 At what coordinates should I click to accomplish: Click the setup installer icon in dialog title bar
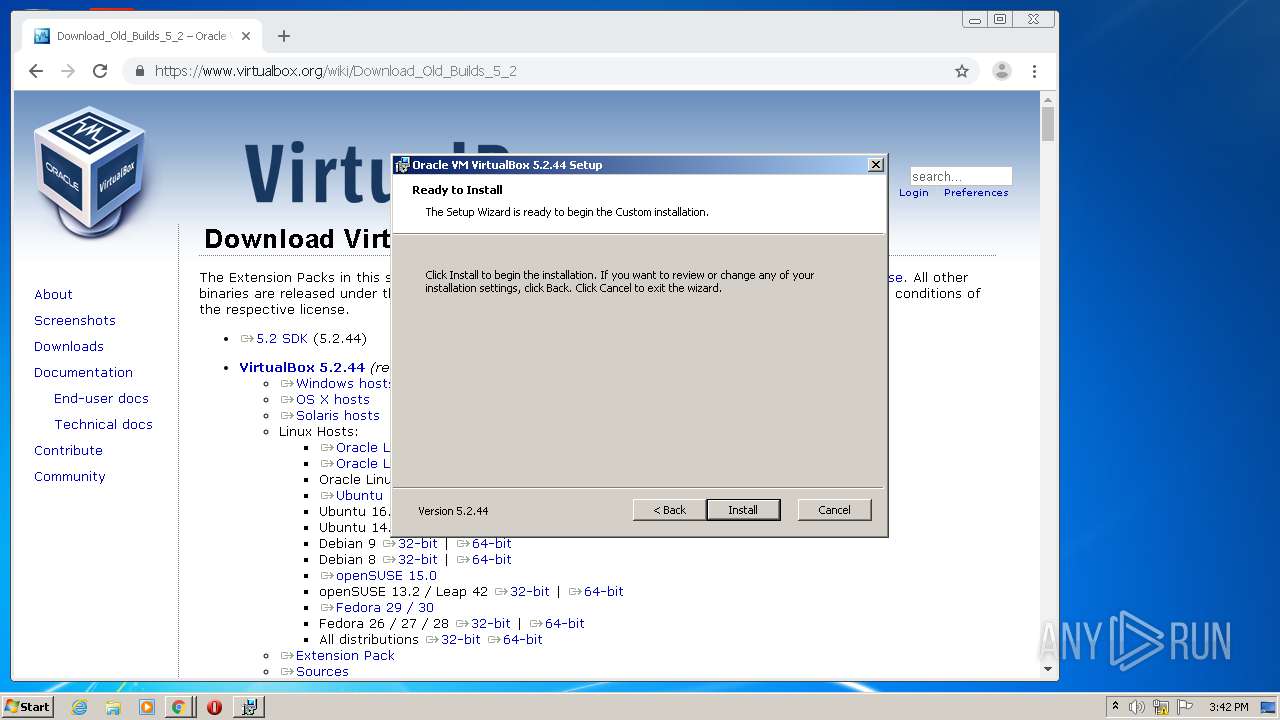[402, 165]
